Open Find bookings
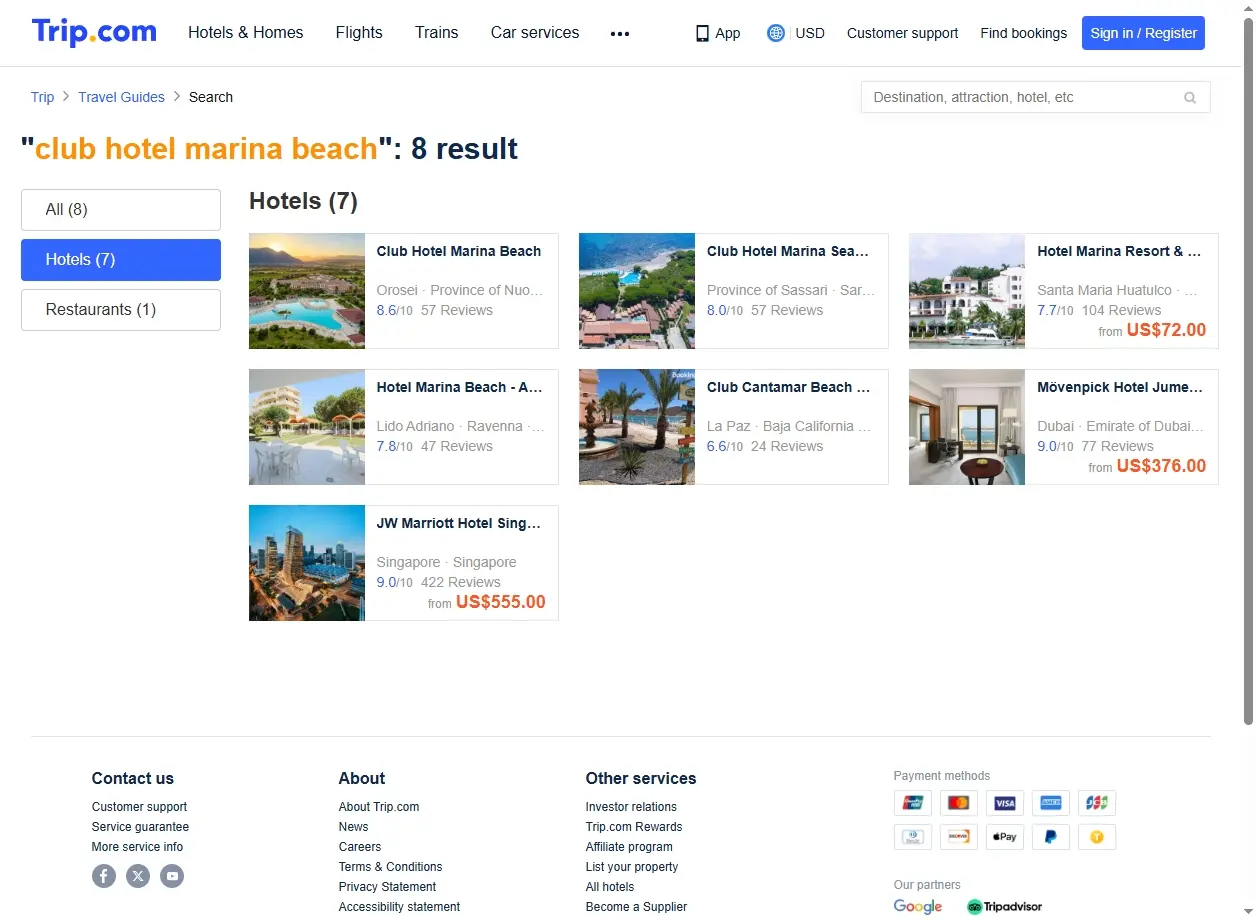Viewport: 1256px width, 921px height. (x=1024, y=33)
